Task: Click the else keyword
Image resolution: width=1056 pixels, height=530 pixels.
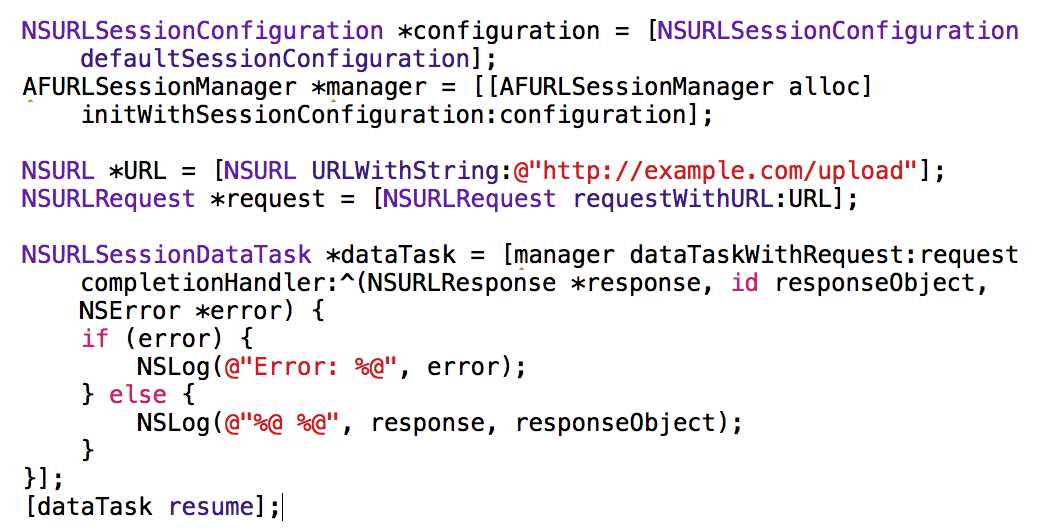Action: click(x=138, y=395)
